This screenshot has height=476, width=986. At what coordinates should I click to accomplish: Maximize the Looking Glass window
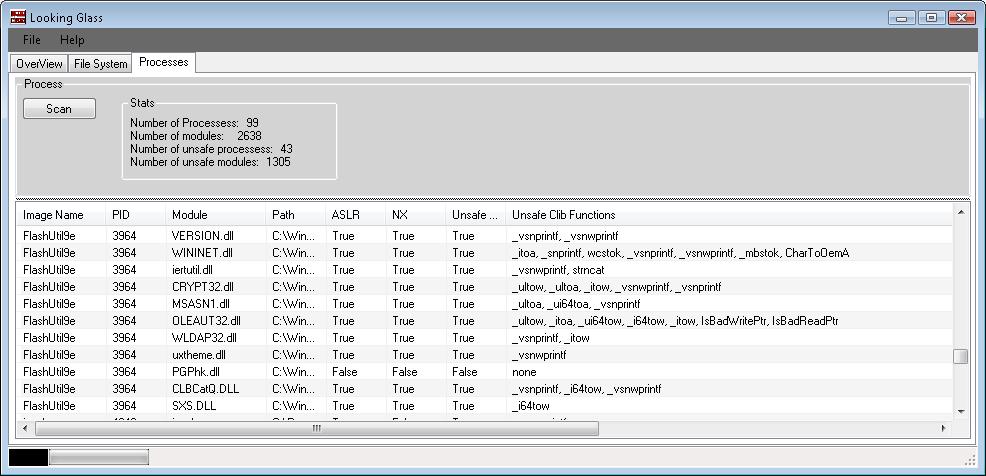click(931, 18)
